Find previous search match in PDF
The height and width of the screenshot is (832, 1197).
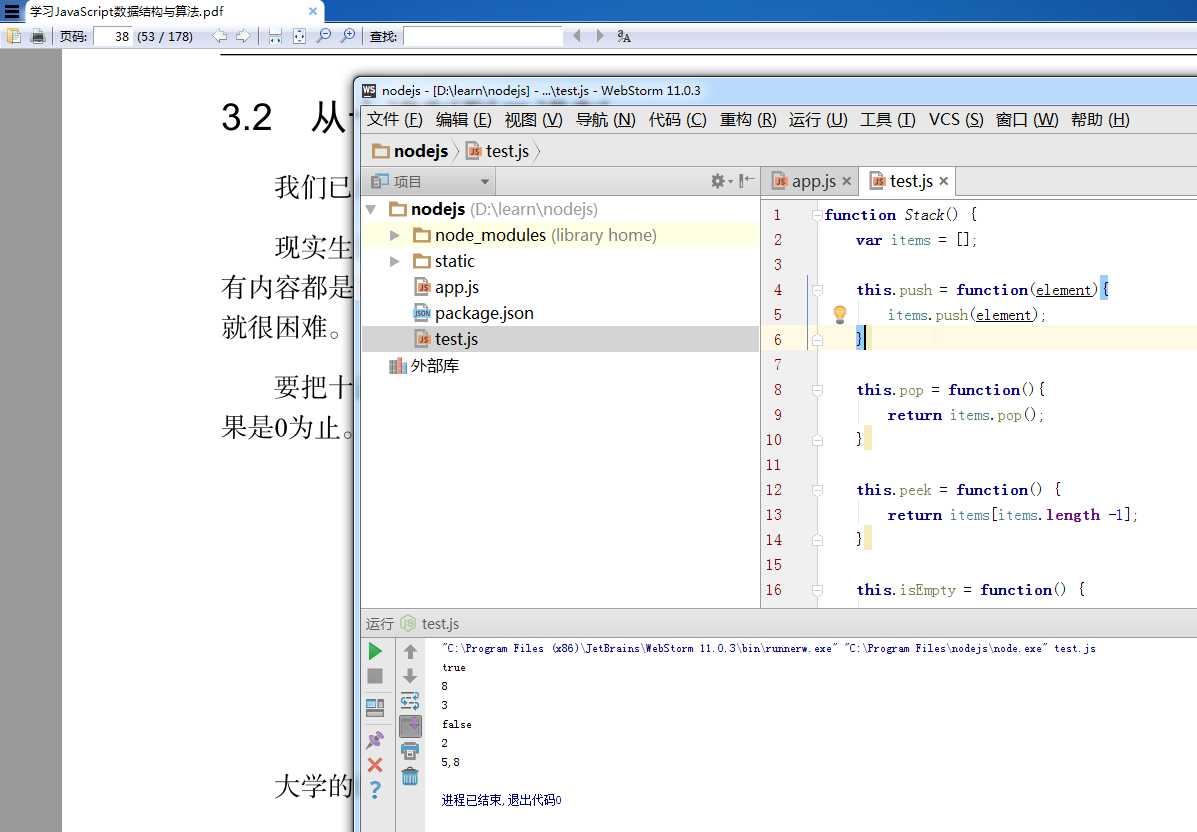[x=576, y=36]
